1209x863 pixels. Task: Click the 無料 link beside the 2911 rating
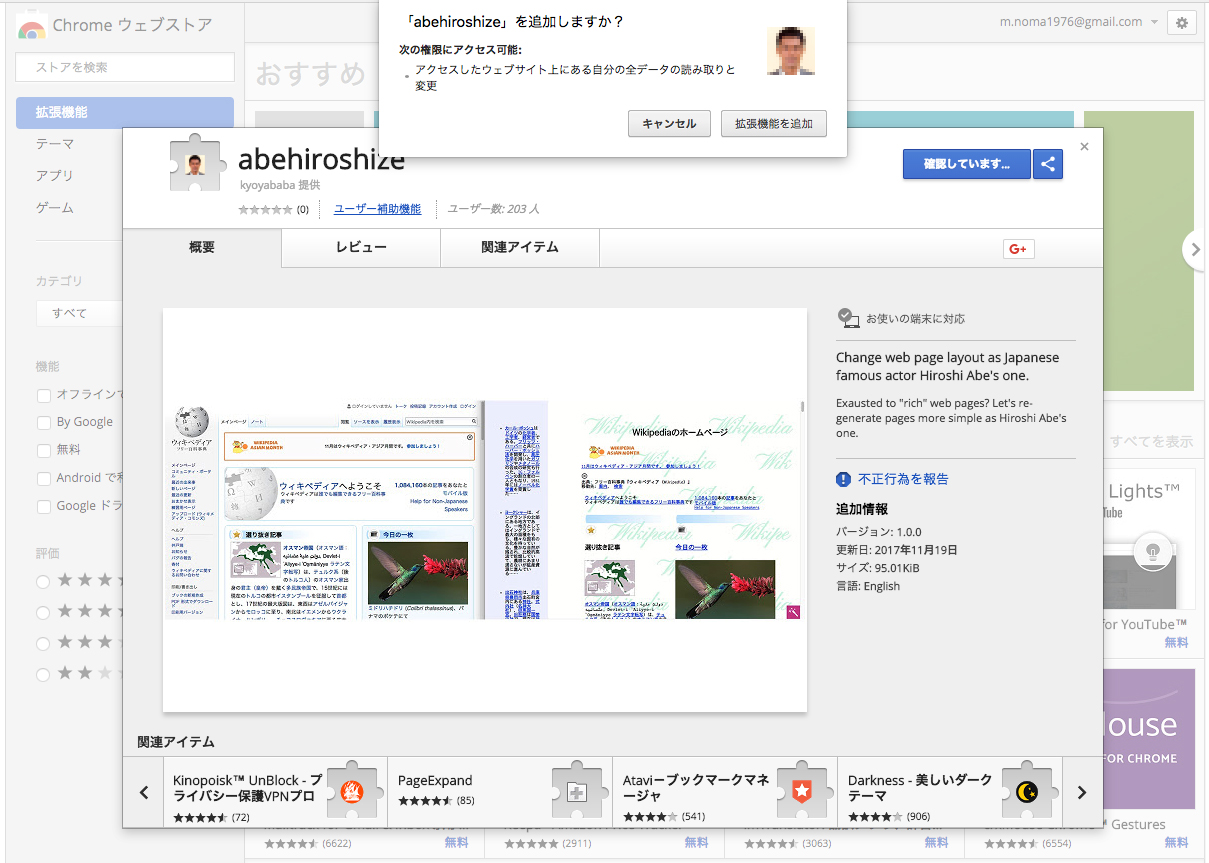click(x=696, y=843)
